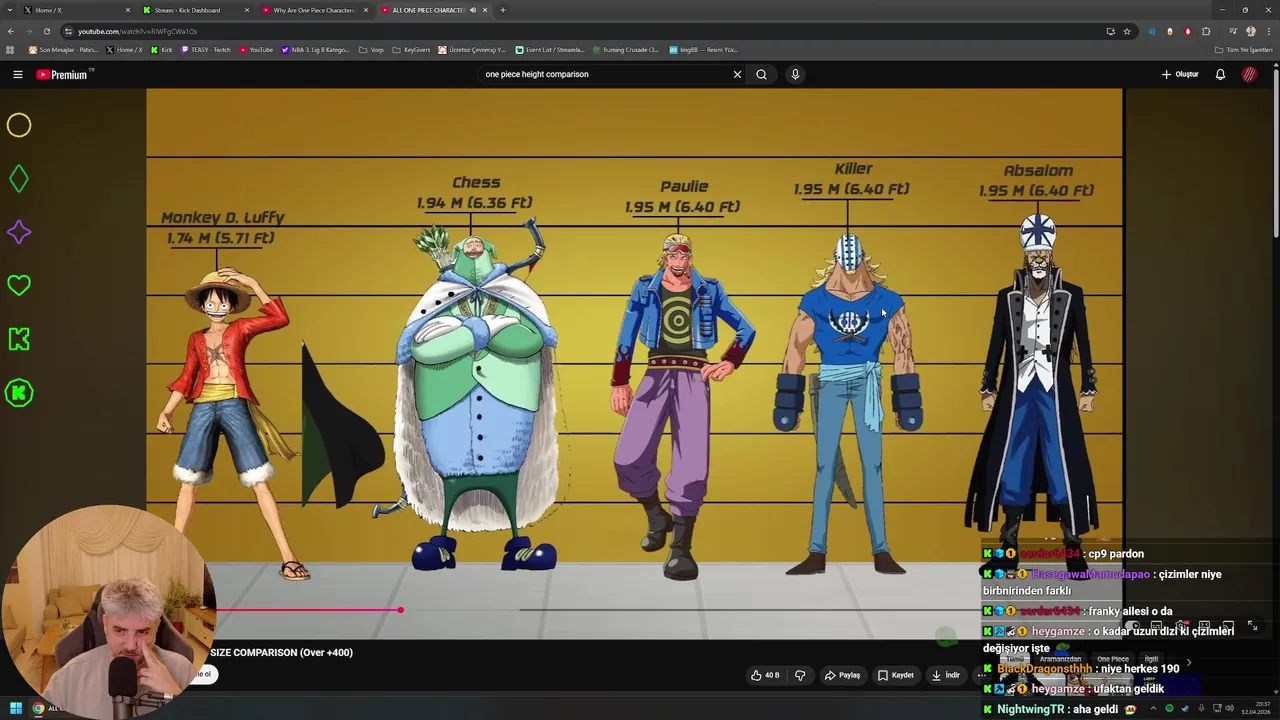The image size is (1280, 720).
Task: Close the 'Stream - Kick Dashboard' tab
Action: click(x=247, y=10)
